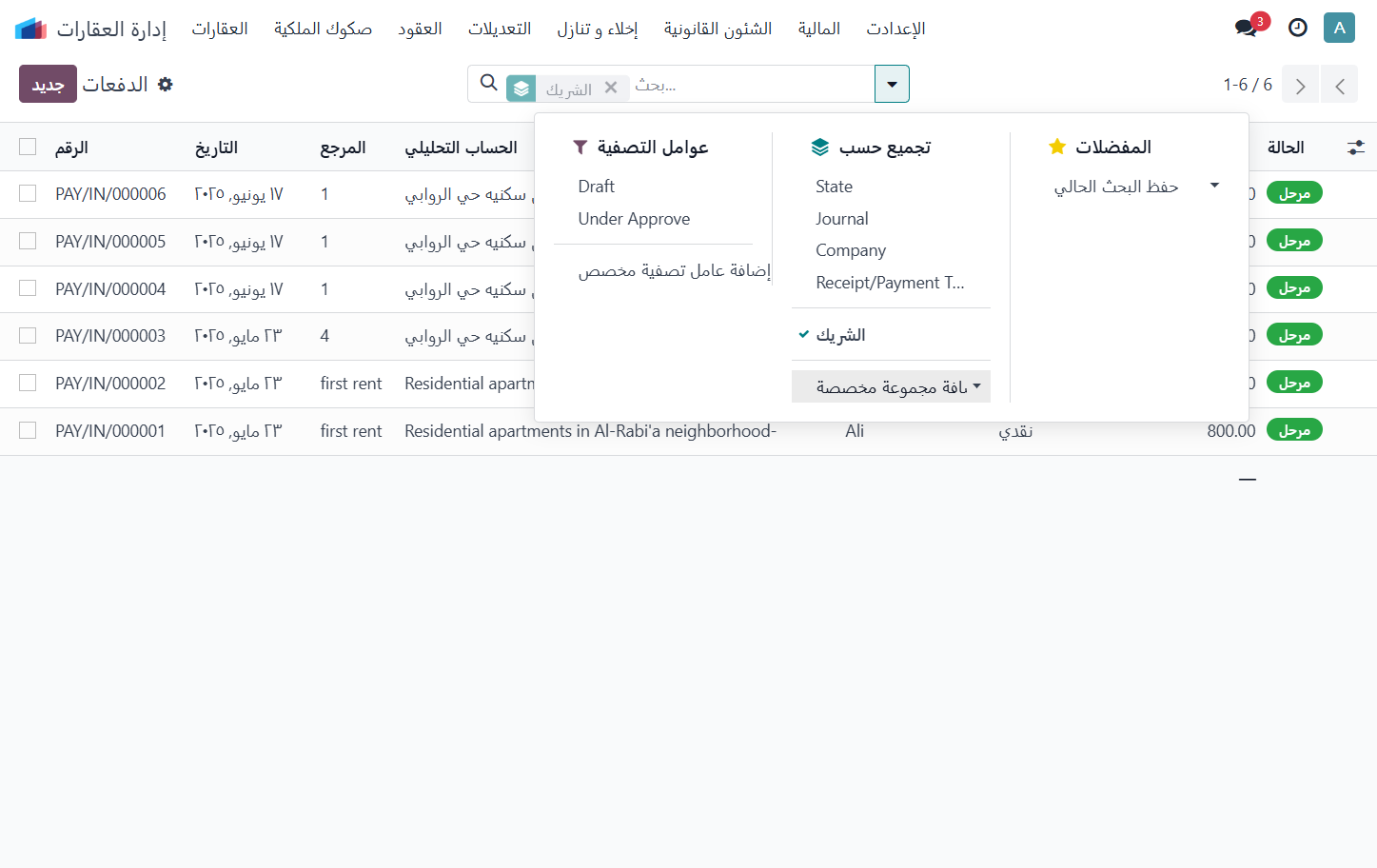
Task: Open record PAY/IN/000001
Action: click(110, 431)
